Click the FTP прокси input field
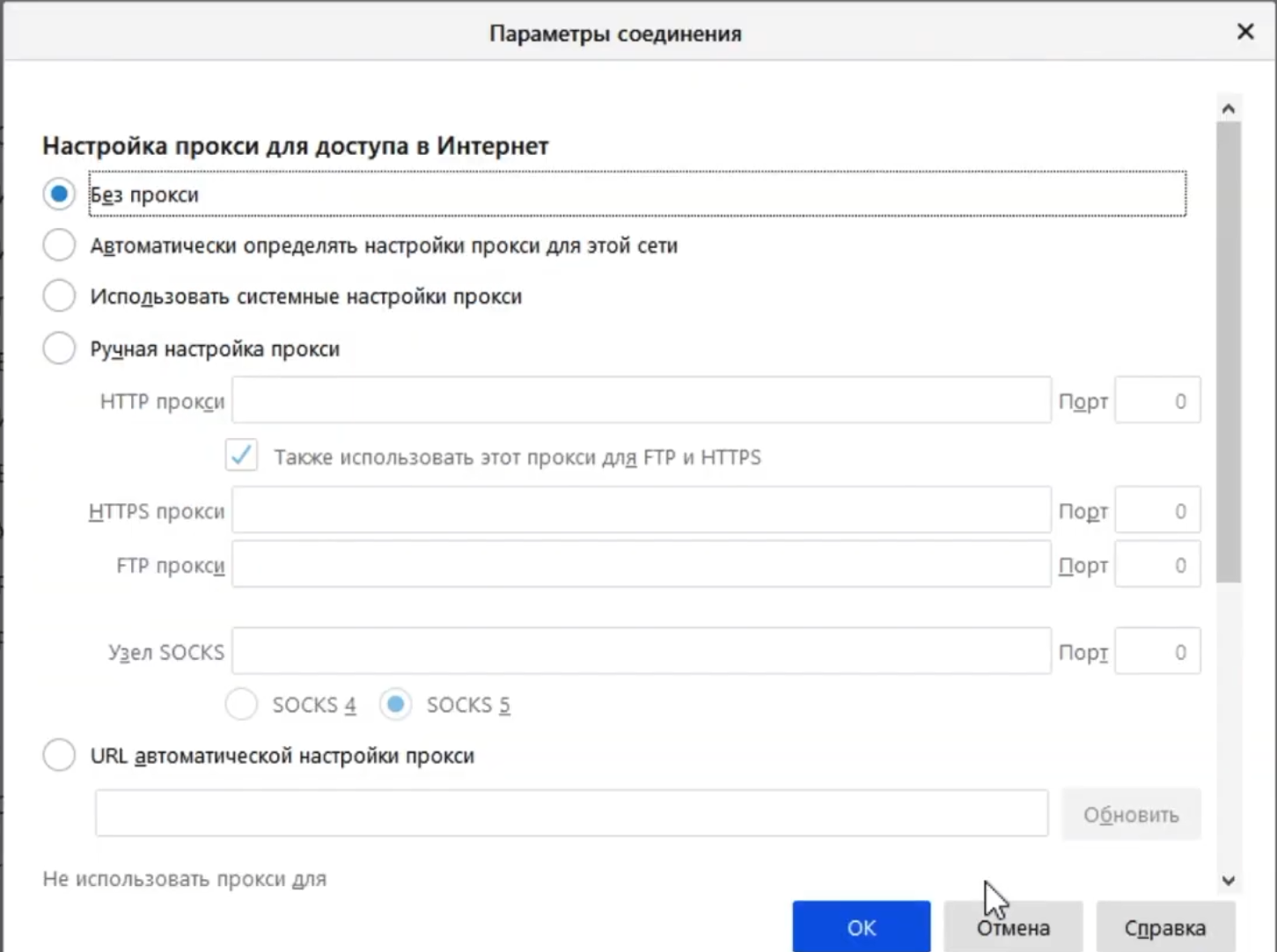This screenshot has width=1277, height=952. click(642, 564)
